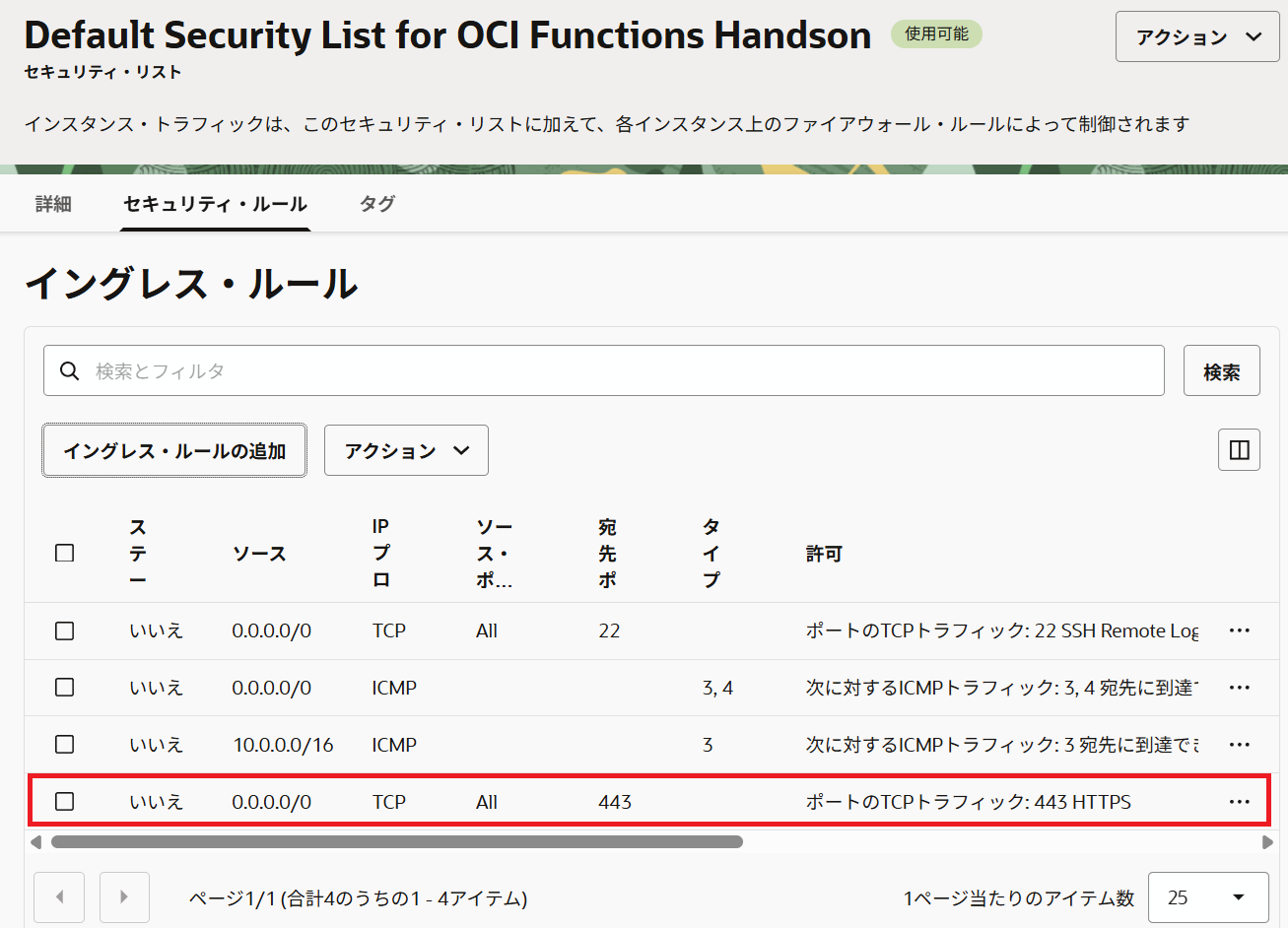1288x928 pixels.
Task: Open three-dot menu for port 443 HTTPS rule
Action: [1239, 802]
